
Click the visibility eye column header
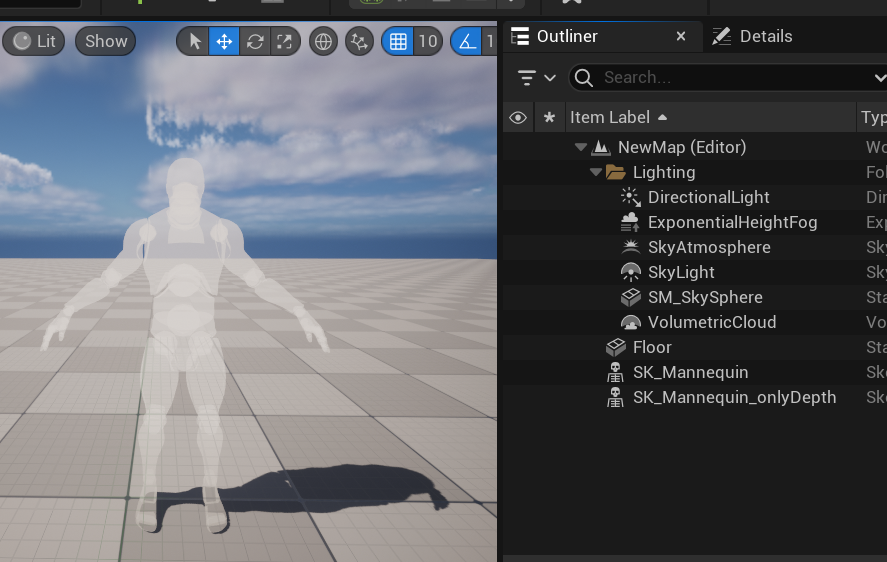(518, 117)
